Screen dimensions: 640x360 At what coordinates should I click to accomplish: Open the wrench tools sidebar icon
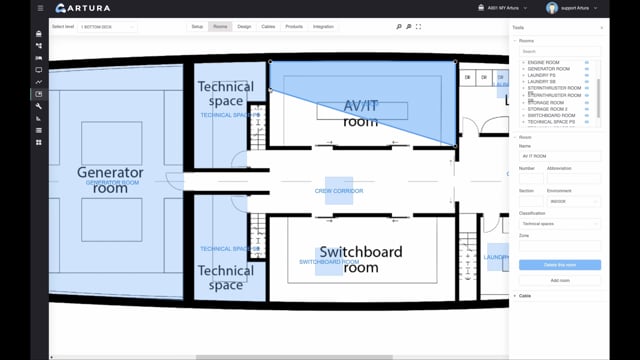click(39, 106)
